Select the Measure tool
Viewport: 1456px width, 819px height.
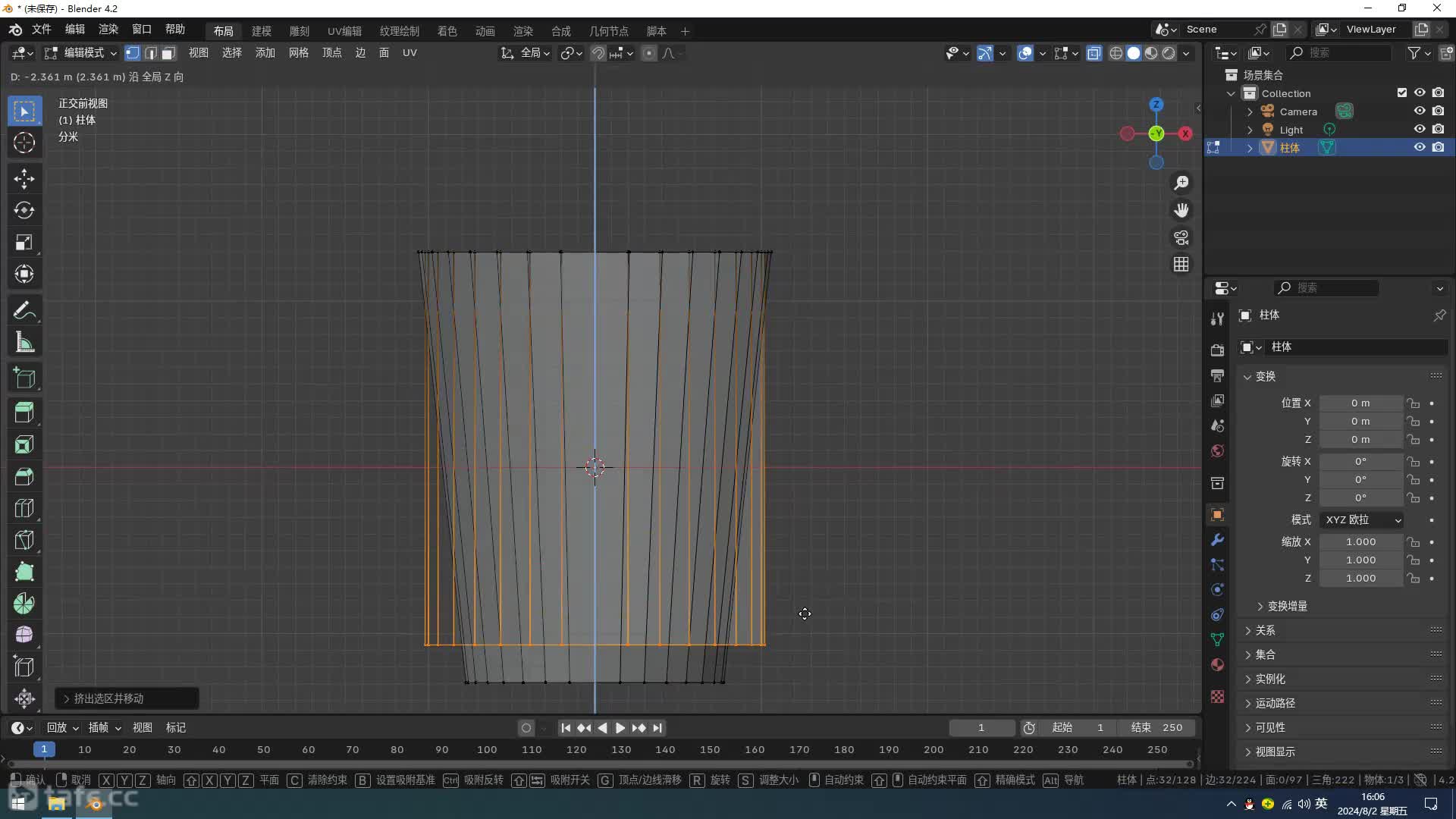[24, 342]
